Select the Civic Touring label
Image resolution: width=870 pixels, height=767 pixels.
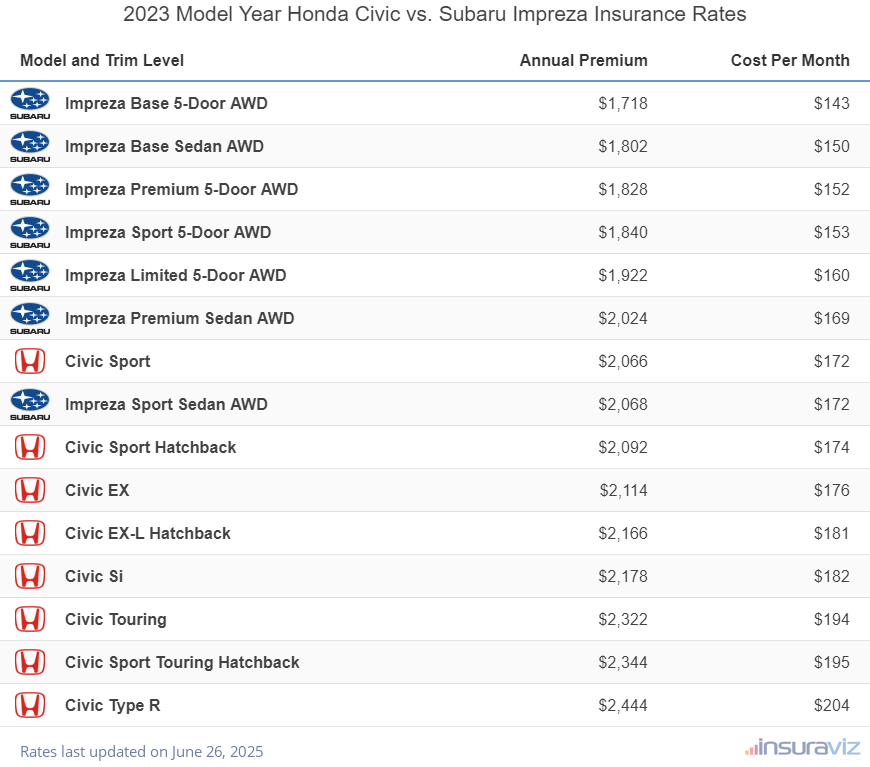pyautogui.click(x=115, y=619)
